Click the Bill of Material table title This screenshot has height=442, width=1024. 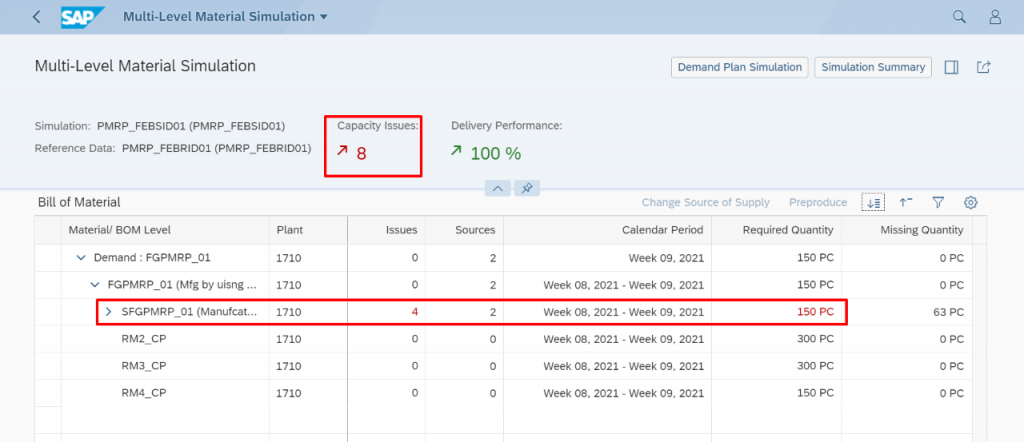click(x=79, y=202)
